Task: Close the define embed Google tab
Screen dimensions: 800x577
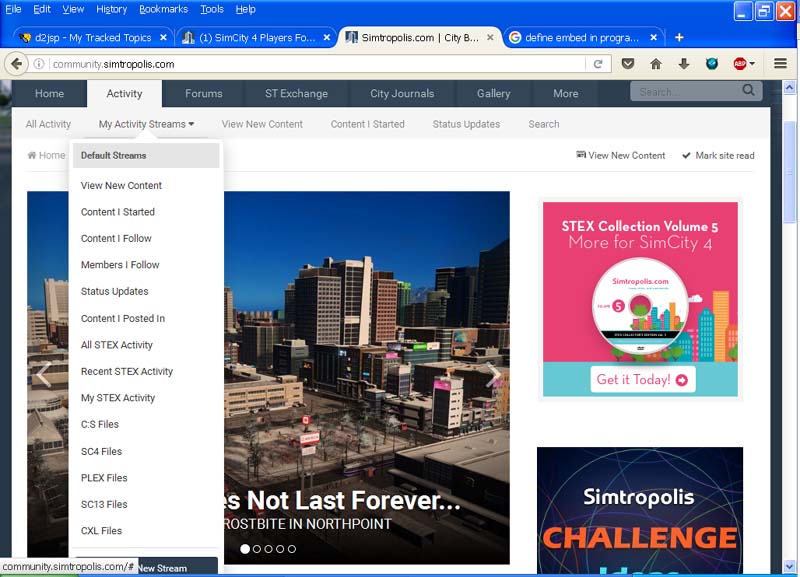Action: [654, 37]
